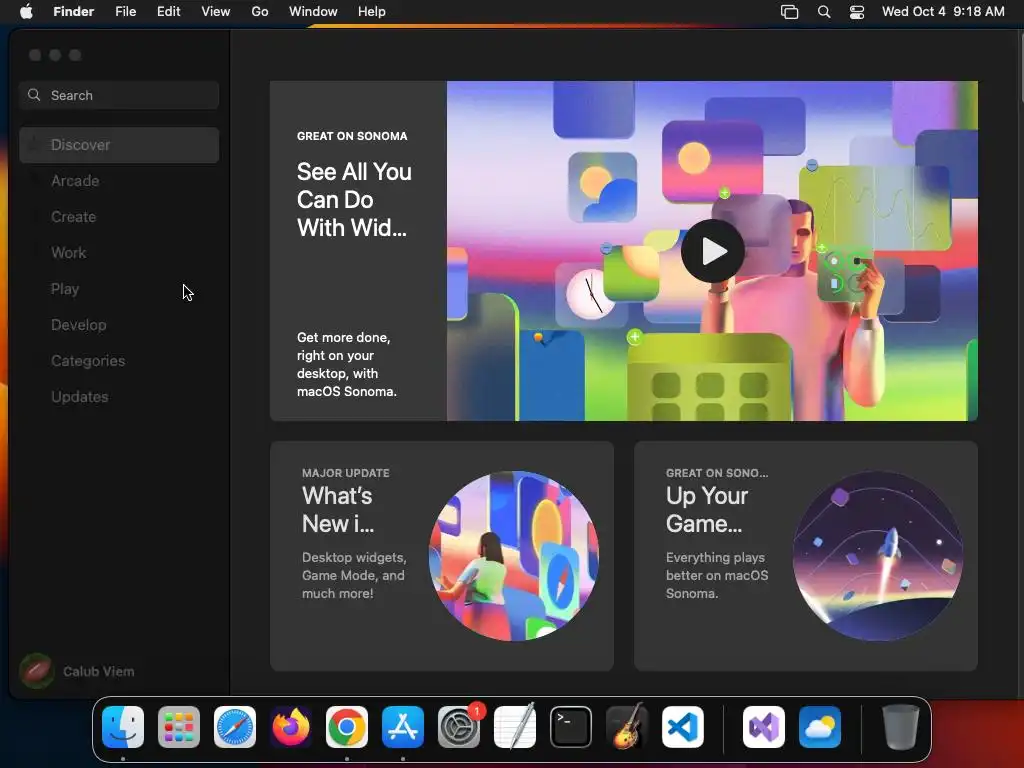The height and width of the screenshot is (768, 1024).
Task: Launch Firefox from the dock
Action: point(291,727)
